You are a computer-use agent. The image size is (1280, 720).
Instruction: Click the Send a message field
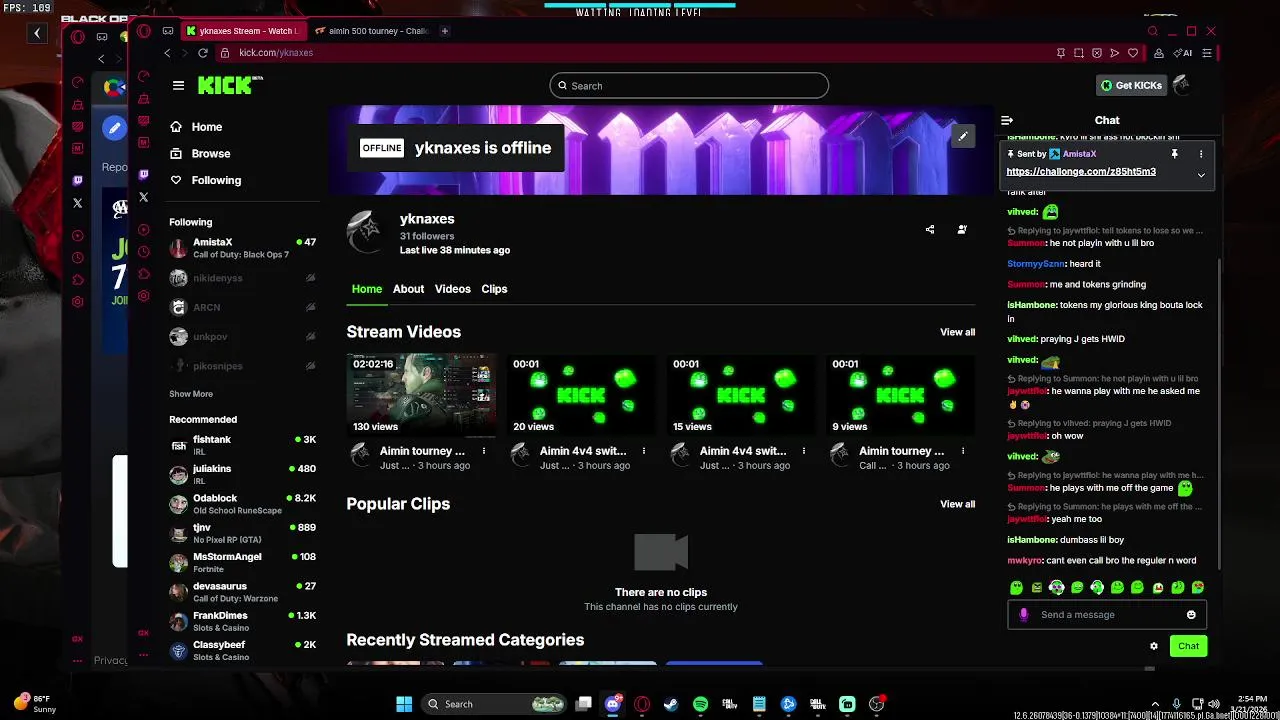click(x=1106, y=615)
